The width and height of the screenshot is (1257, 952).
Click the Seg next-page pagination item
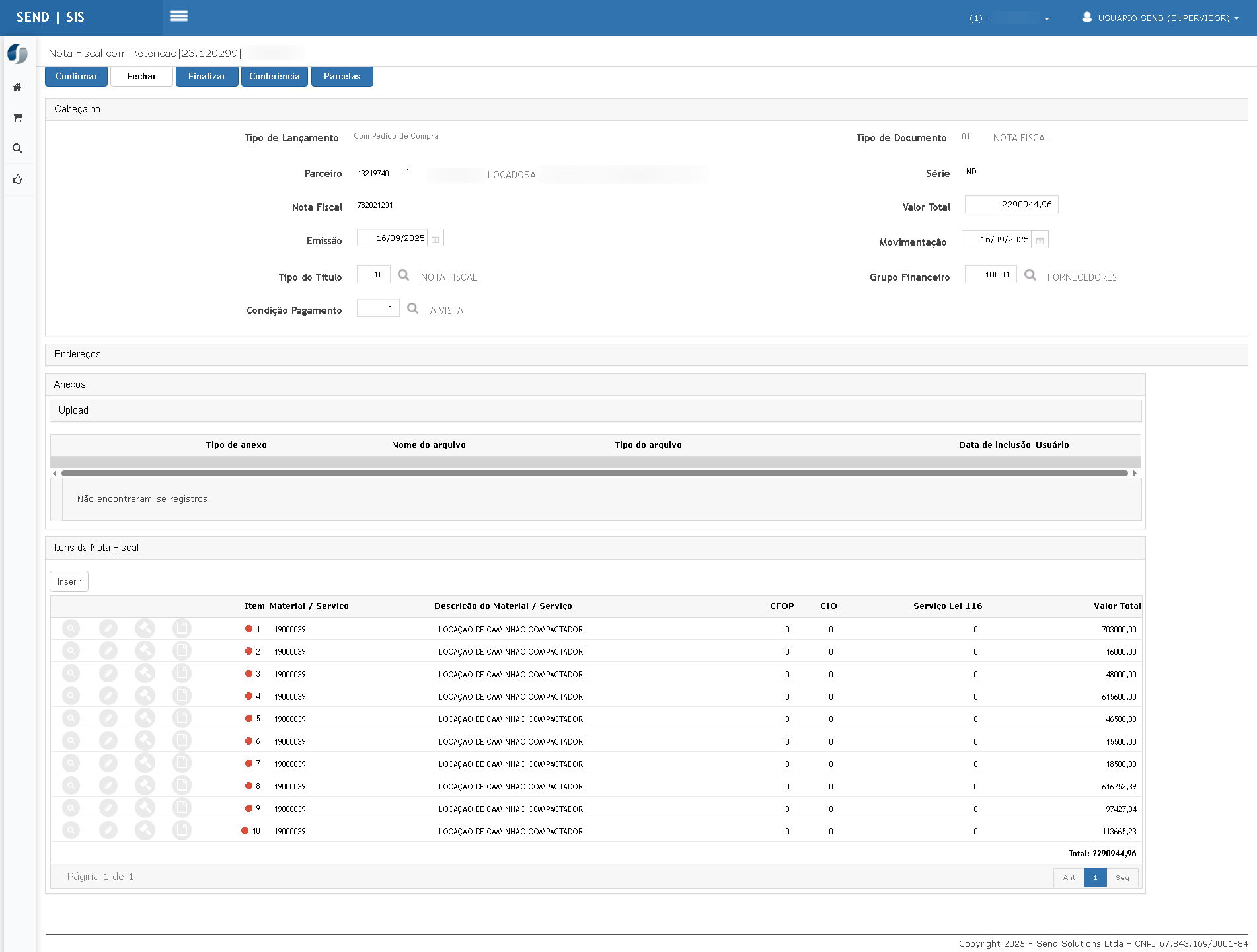pos(1122,878)
